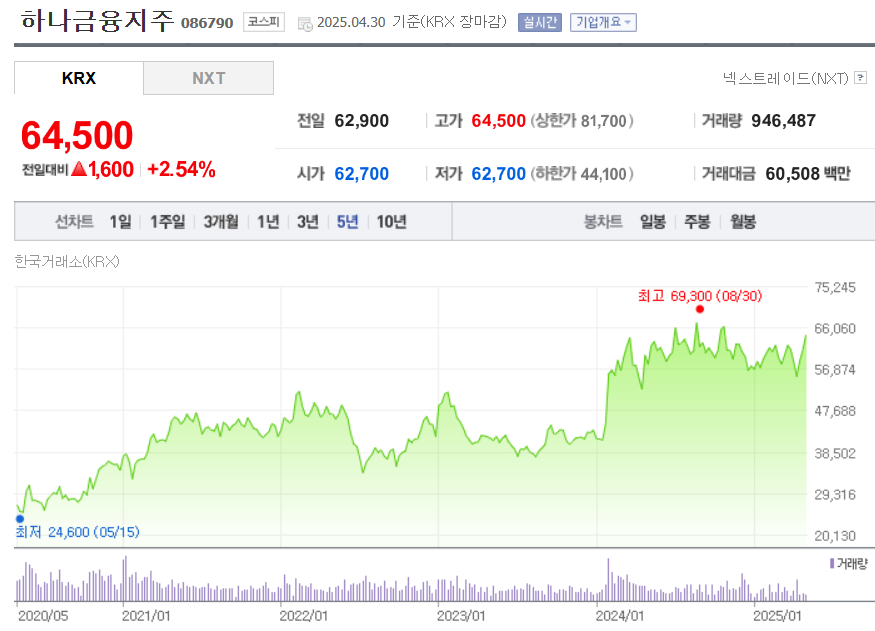Show the 주봉 weekly candlestick chart

698,221
